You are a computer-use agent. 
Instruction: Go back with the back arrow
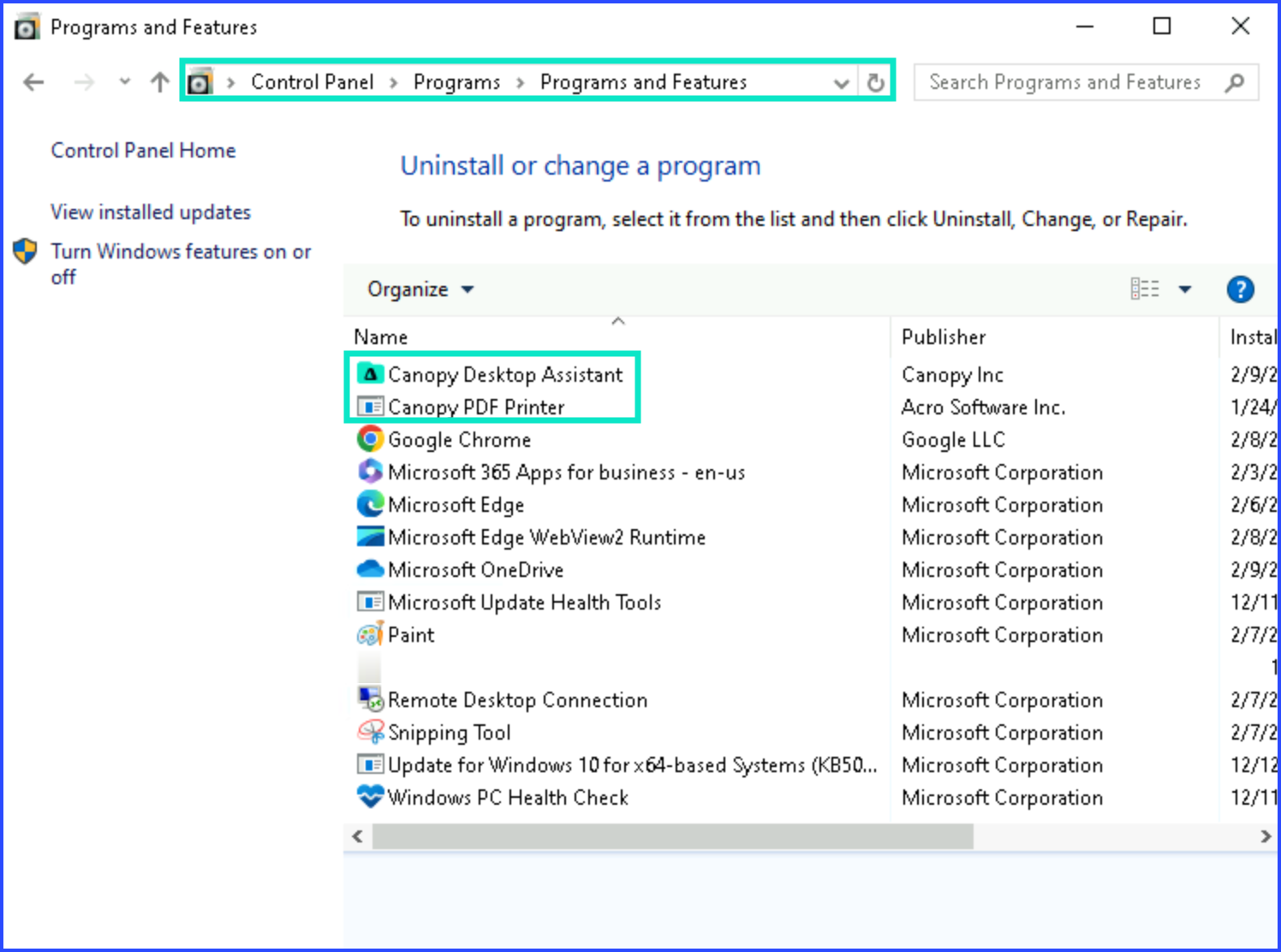tap(34, 82)
